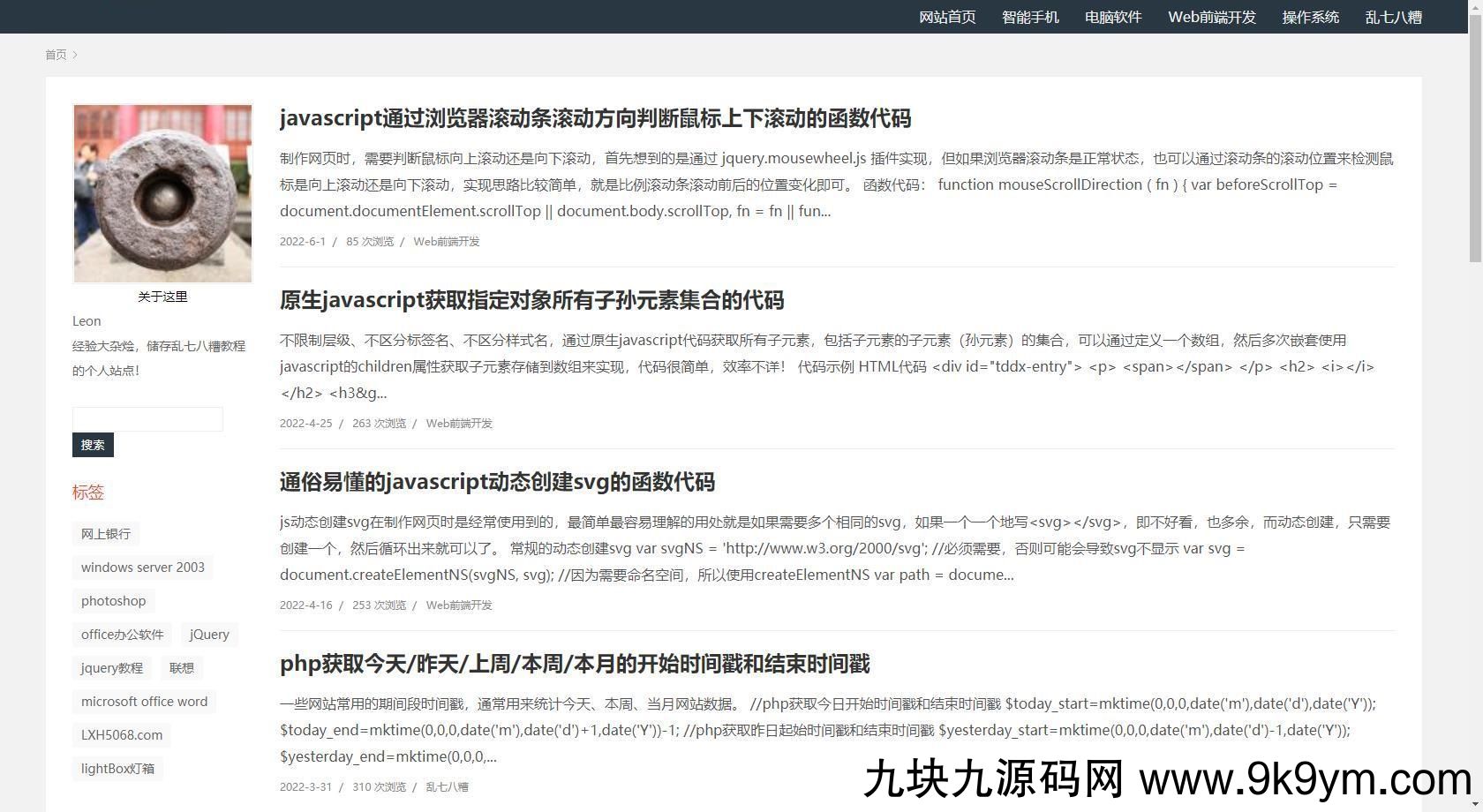Open the php获取时间戳 article title
The height and width of the screenshot is (812, 1483).
[x=575, y=664]
